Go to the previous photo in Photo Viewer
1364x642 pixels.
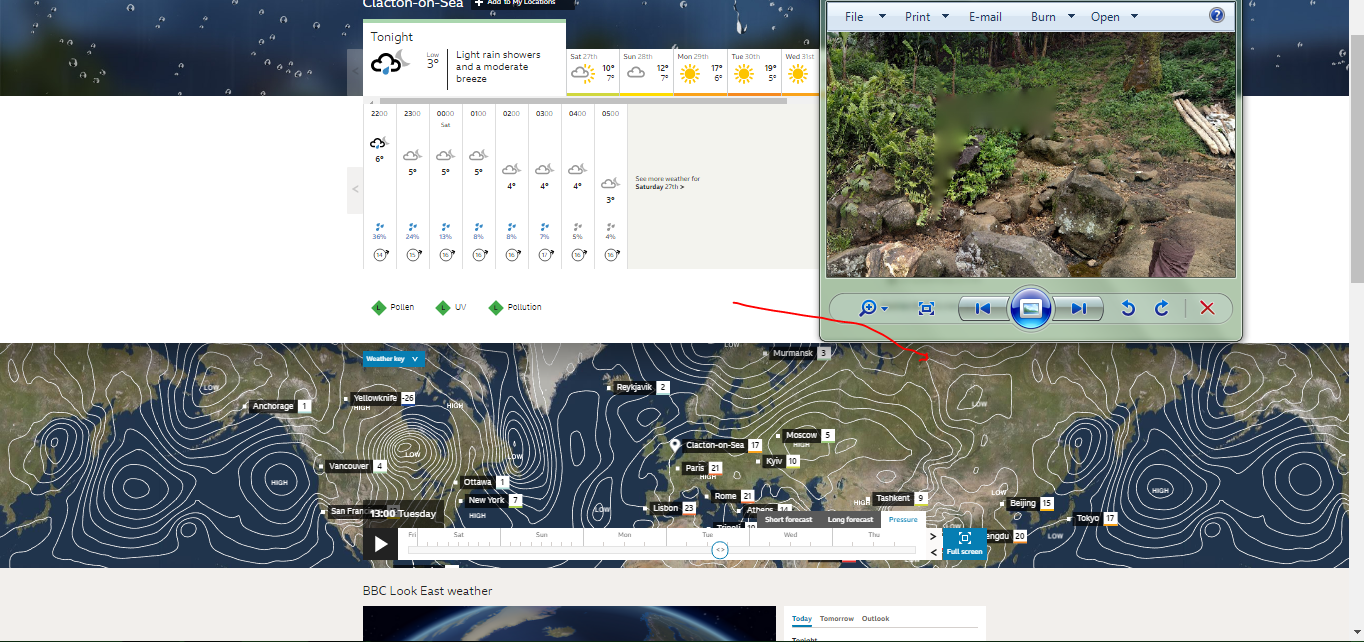click(x=983, y=308)
